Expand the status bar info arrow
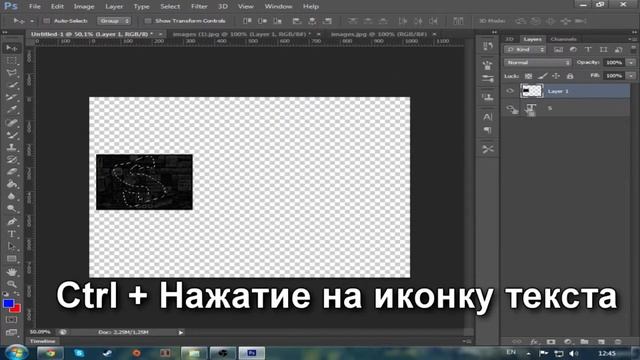The width and height of the screenshot is (640, 360). tap(181, 332)
